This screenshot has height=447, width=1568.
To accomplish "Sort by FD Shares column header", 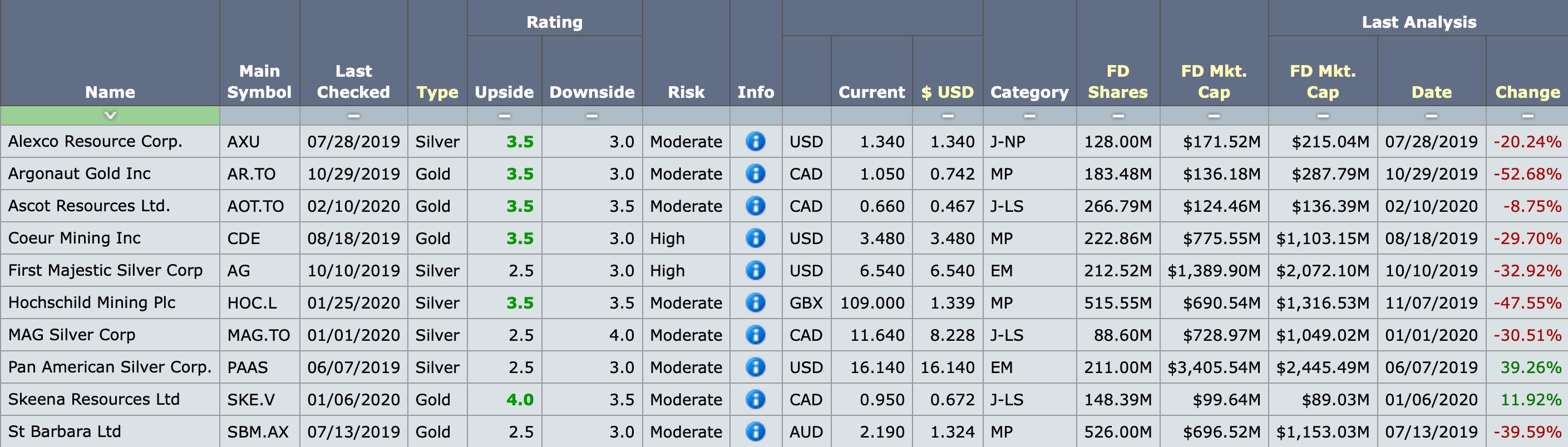I will click(x=1117, y=82).
